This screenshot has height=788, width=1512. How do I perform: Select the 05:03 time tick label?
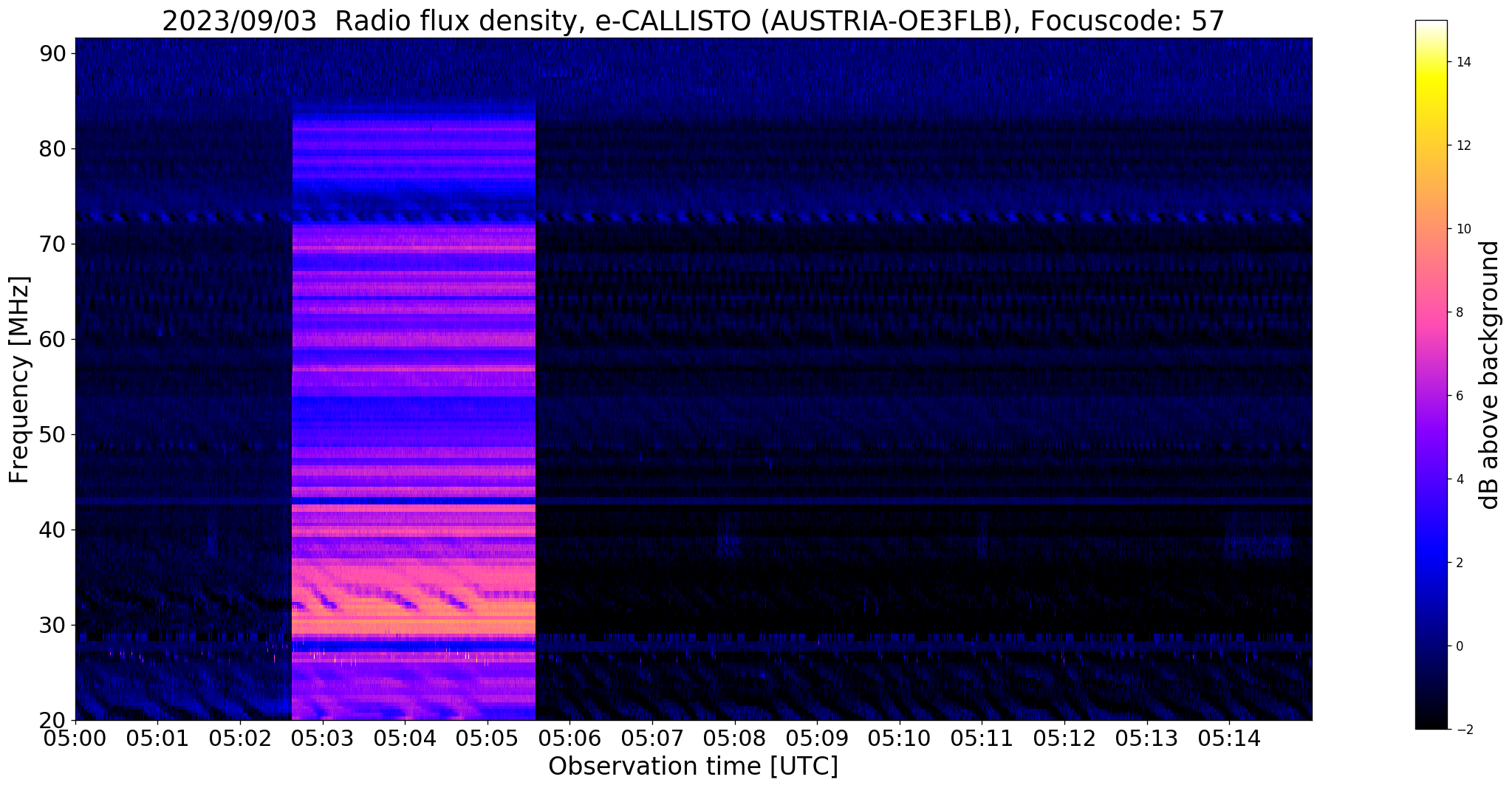point(322,738)
